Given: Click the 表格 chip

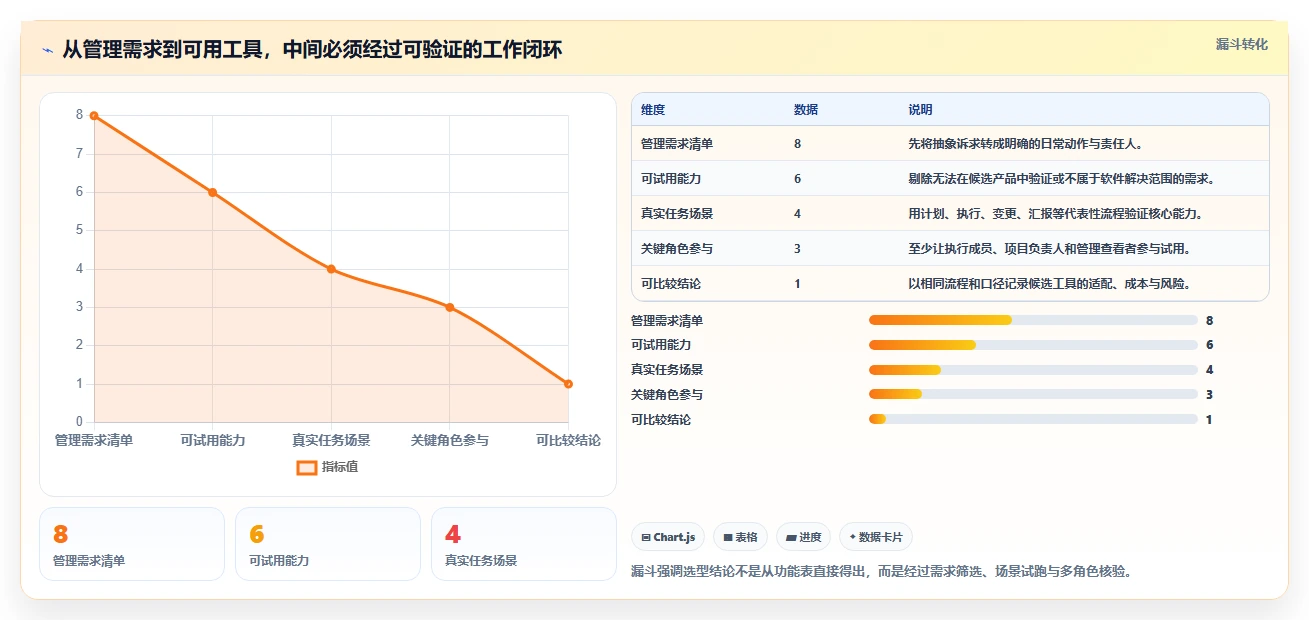Looking at the screenshot, I should coord(741,537).
